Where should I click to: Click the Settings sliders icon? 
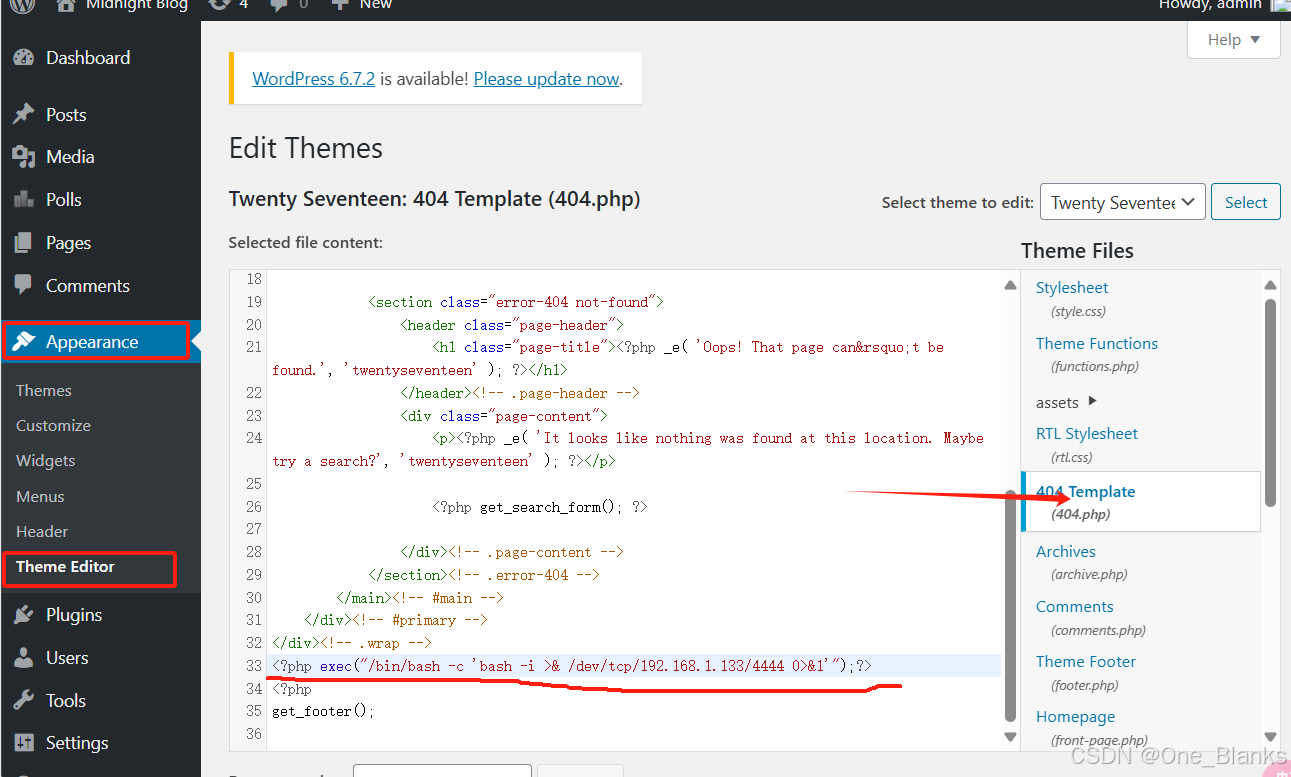pyautogui.click(x=24, y=743)
